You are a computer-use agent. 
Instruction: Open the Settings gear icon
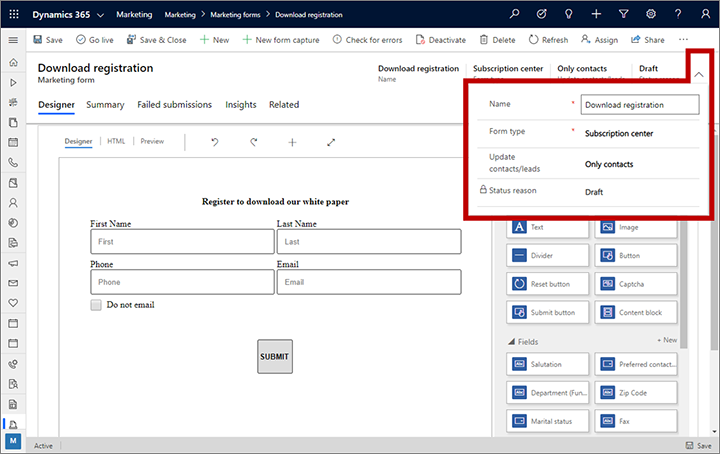(x=651, y=15)
